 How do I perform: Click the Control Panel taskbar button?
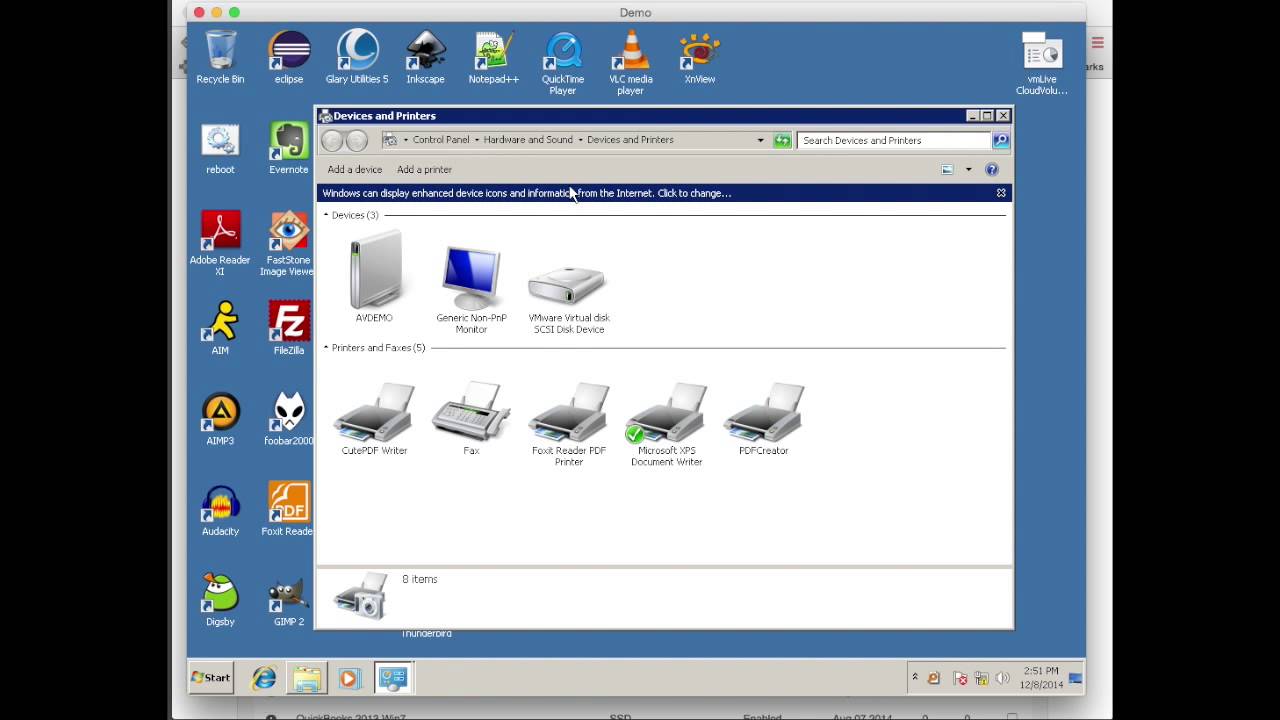click(x=392, y=678)
